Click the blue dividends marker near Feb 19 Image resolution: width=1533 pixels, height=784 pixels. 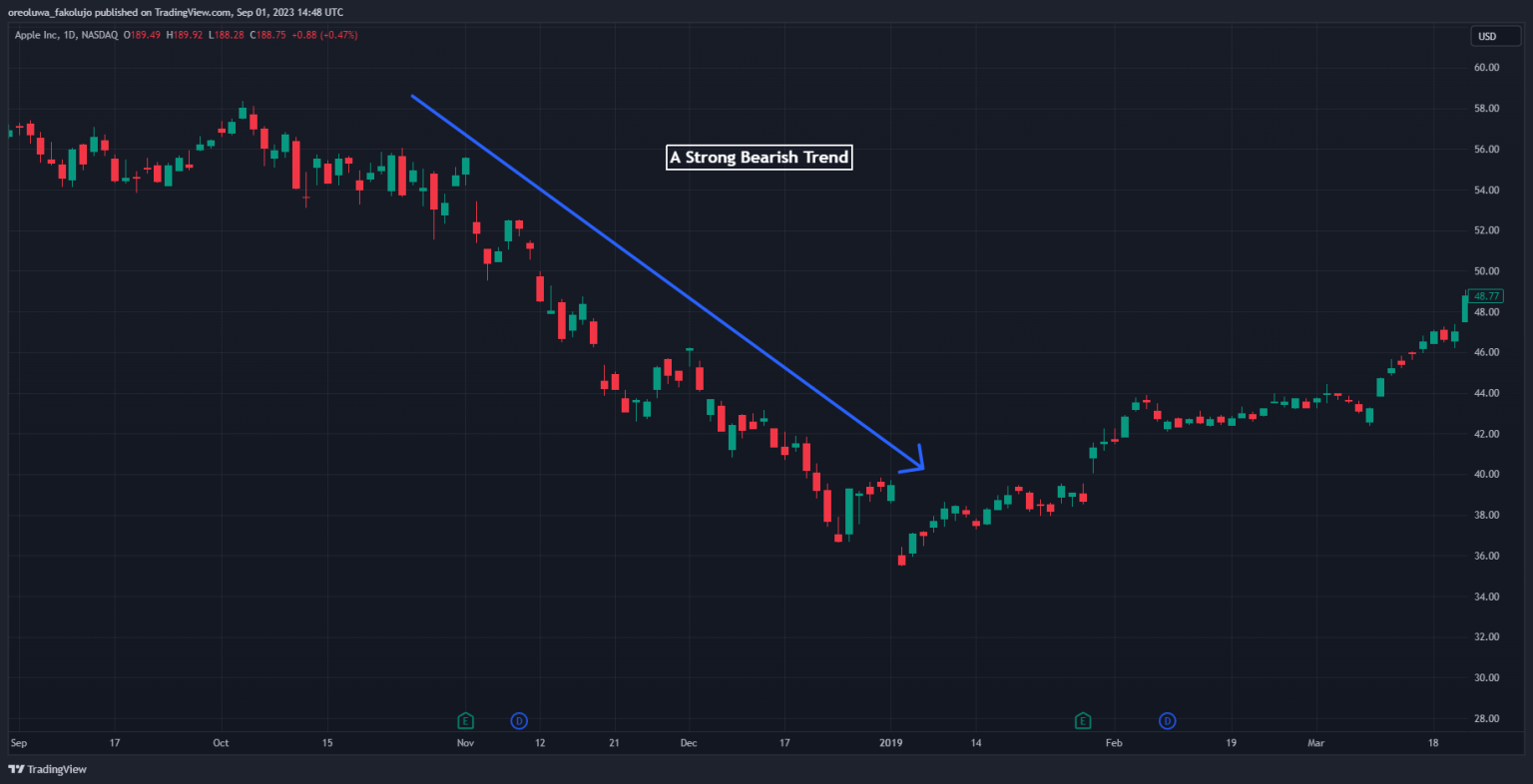(1167, 720)
